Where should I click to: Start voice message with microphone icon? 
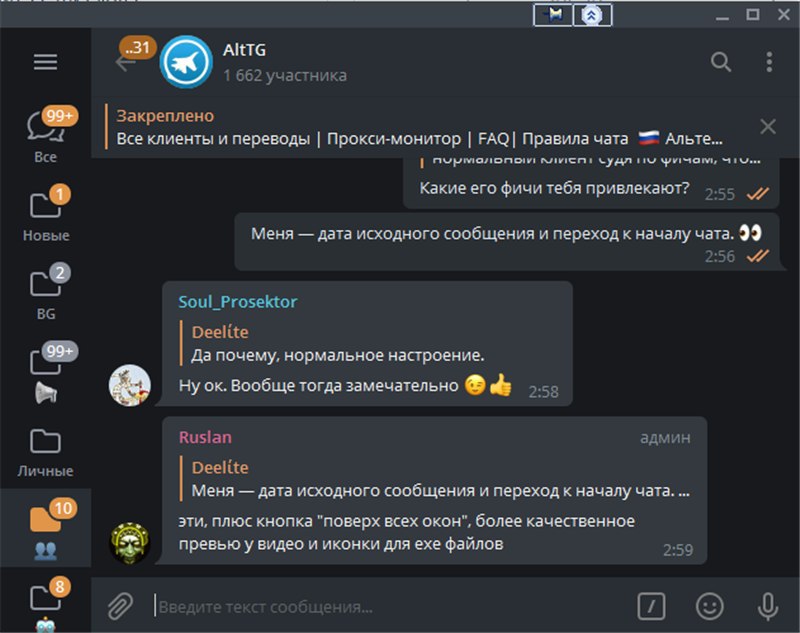pos(767,606)
